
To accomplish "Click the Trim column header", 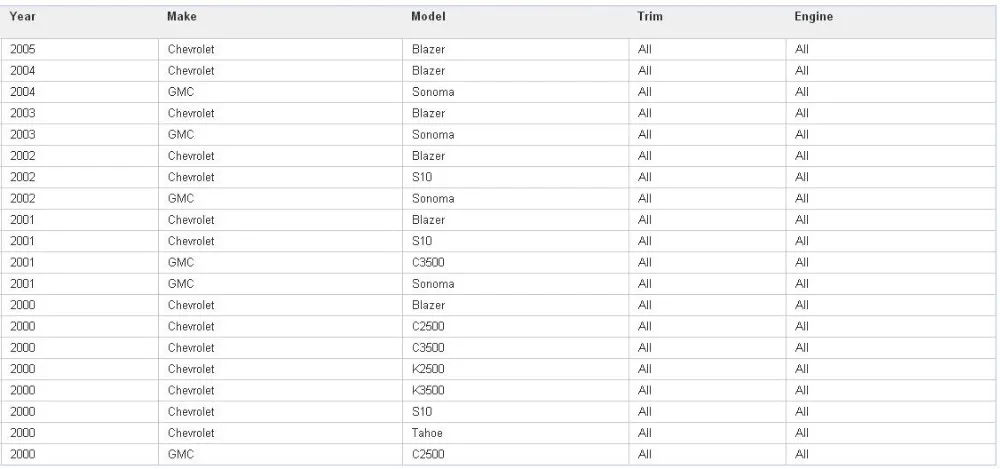I will point(649,18).
